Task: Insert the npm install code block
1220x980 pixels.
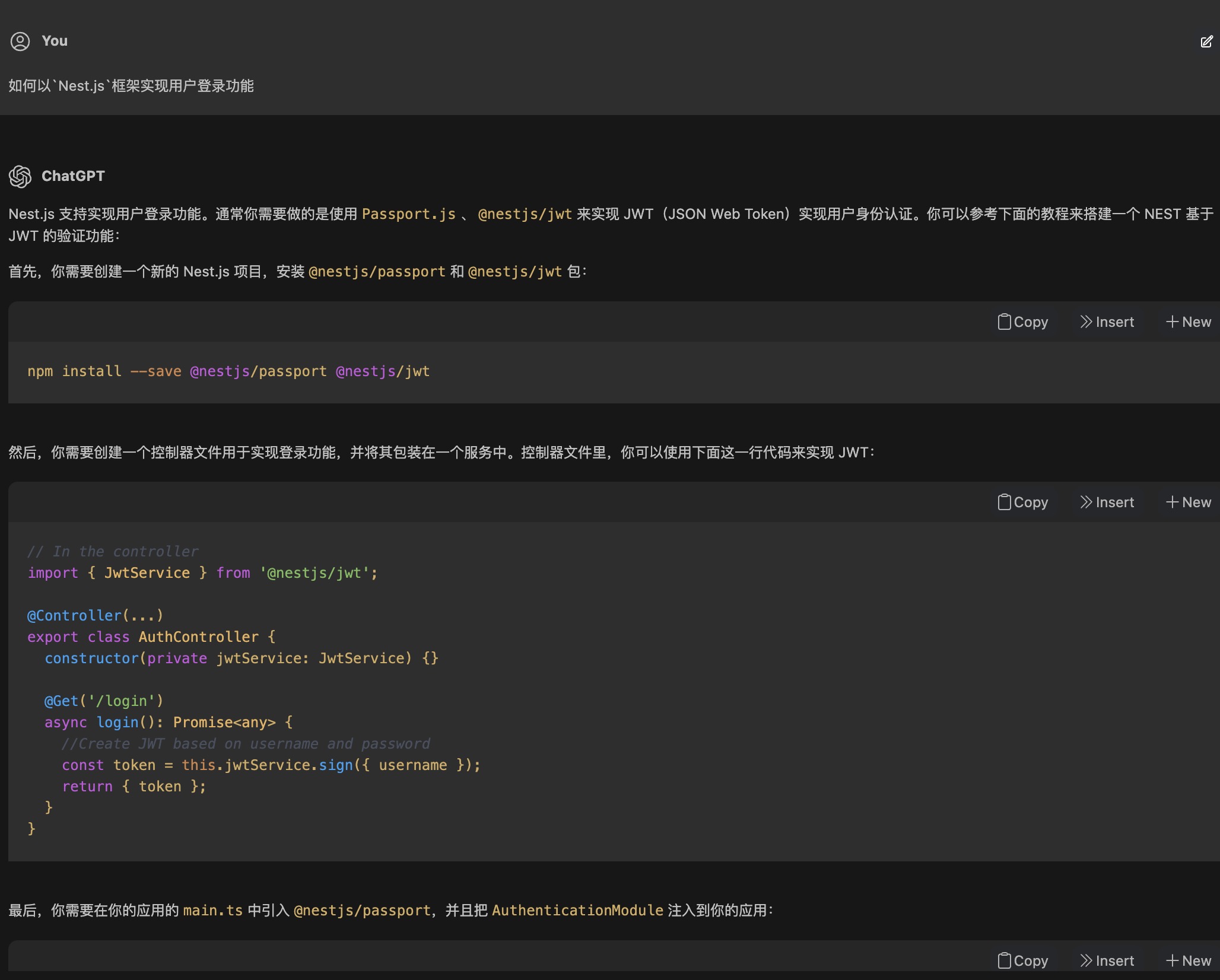Action: (1107, 322)
